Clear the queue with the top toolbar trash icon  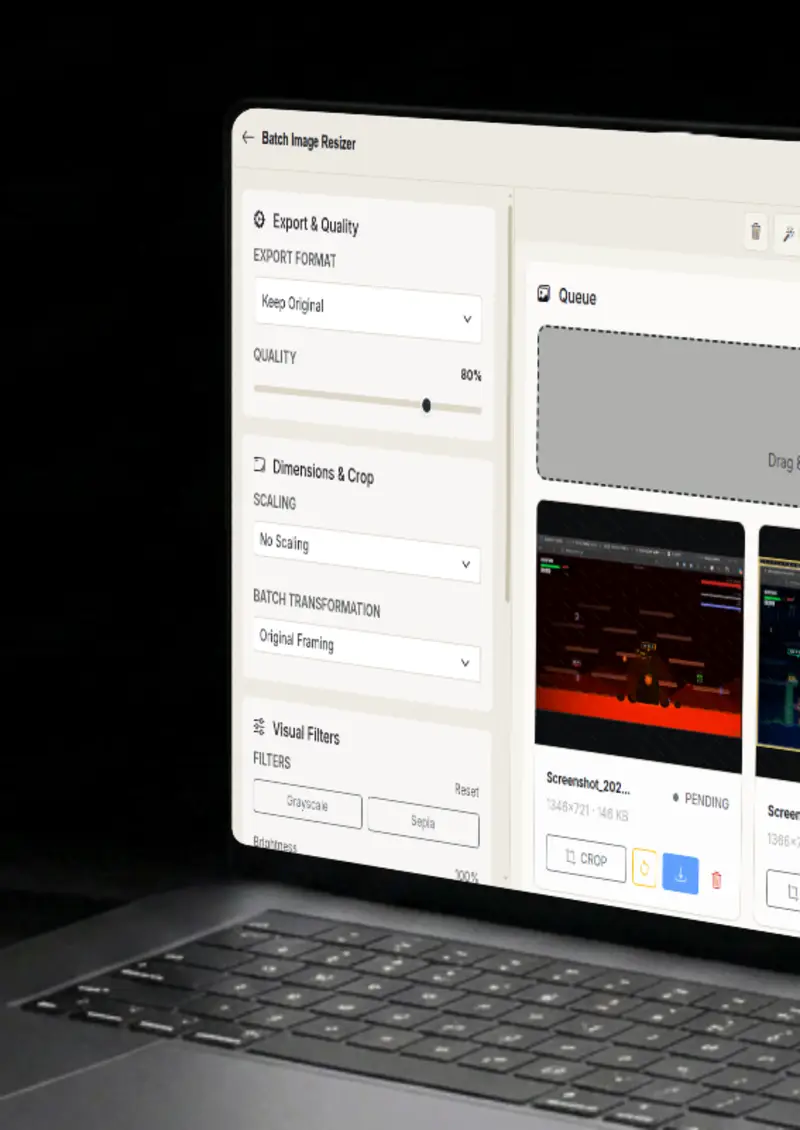[755, 231]
